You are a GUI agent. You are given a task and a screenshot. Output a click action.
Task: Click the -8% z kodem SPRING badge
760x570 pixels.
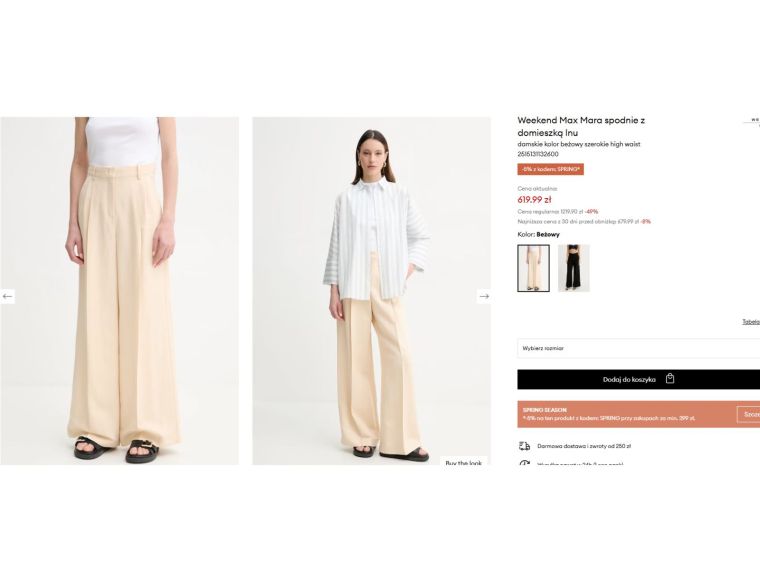click(551, 169)
